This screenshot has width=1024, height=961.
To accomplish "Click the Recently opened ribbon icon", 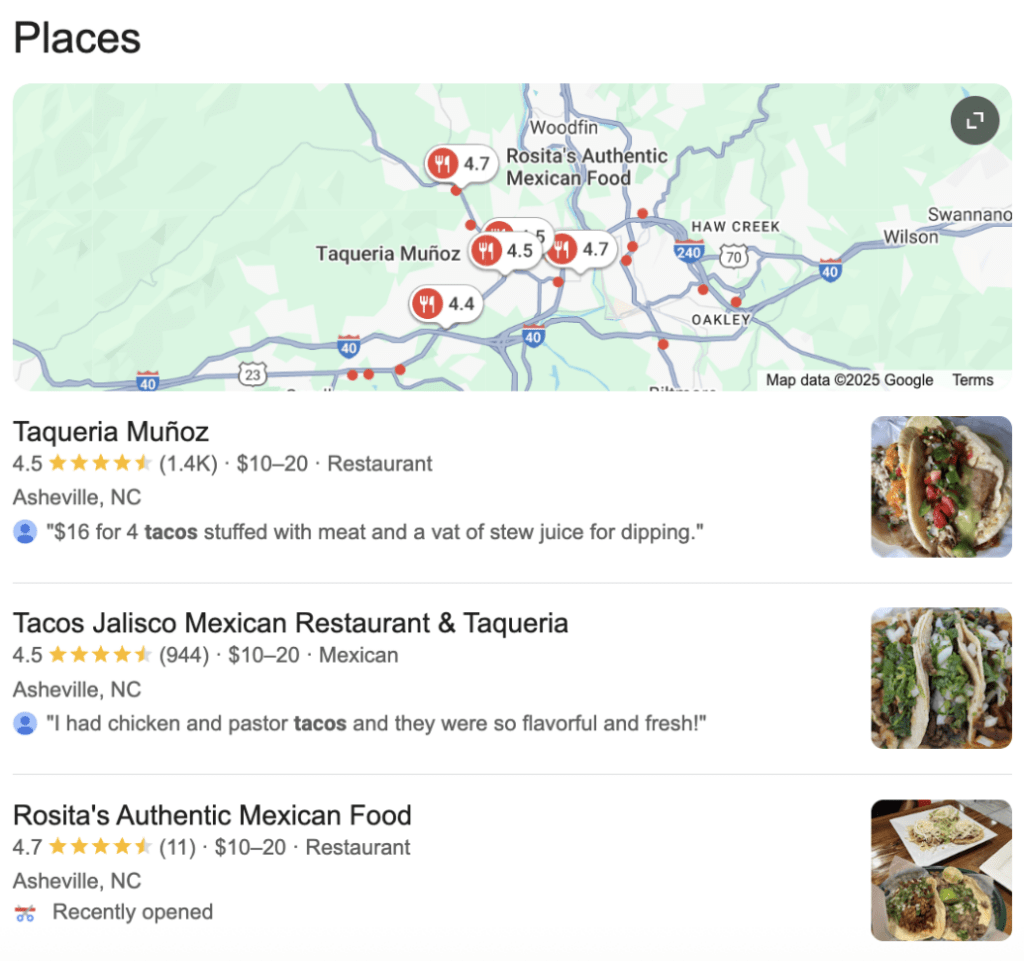I will pos(25,913).
